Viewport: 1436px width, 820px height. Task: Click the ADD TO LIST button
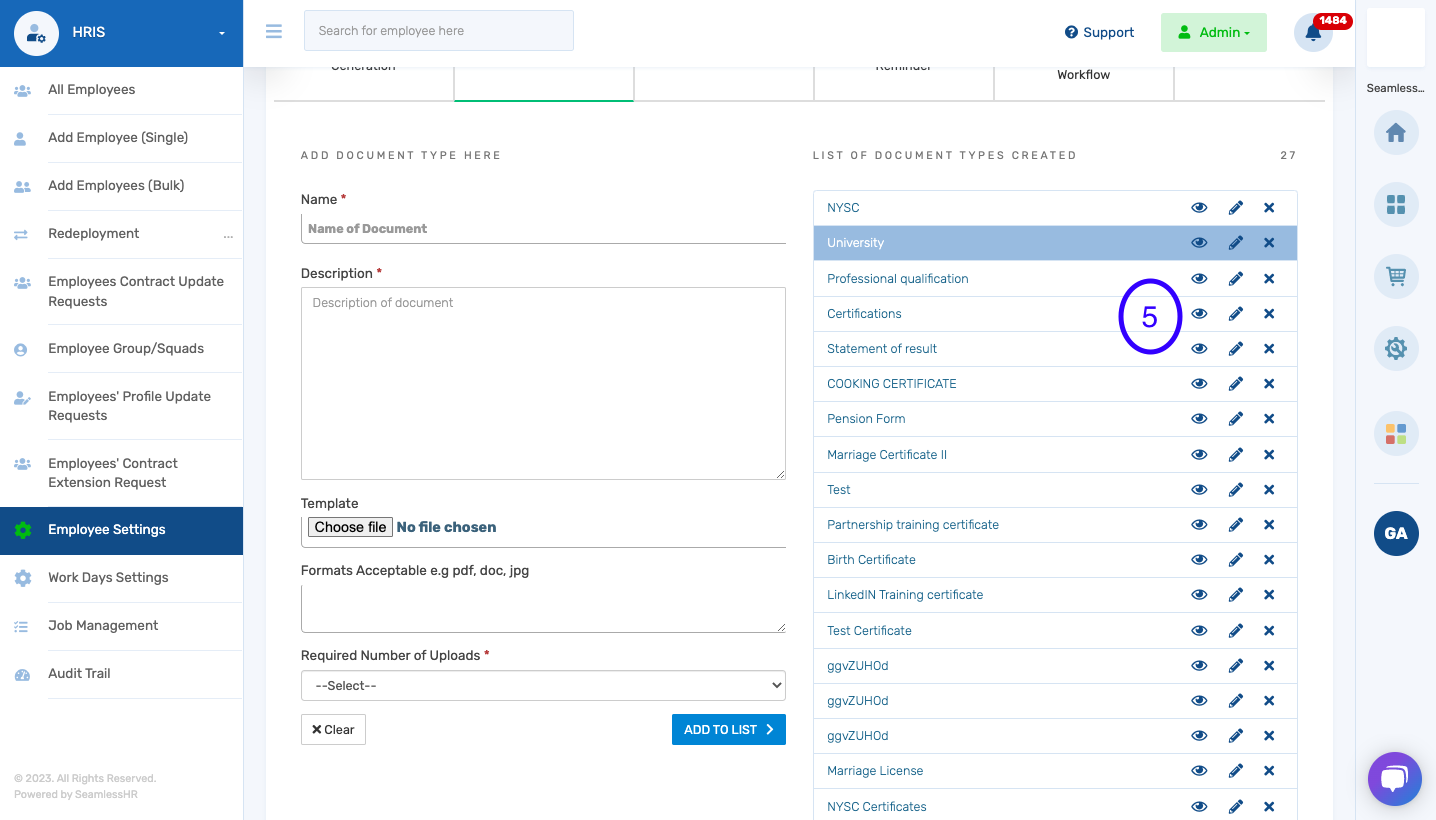(x=729, y=730)
